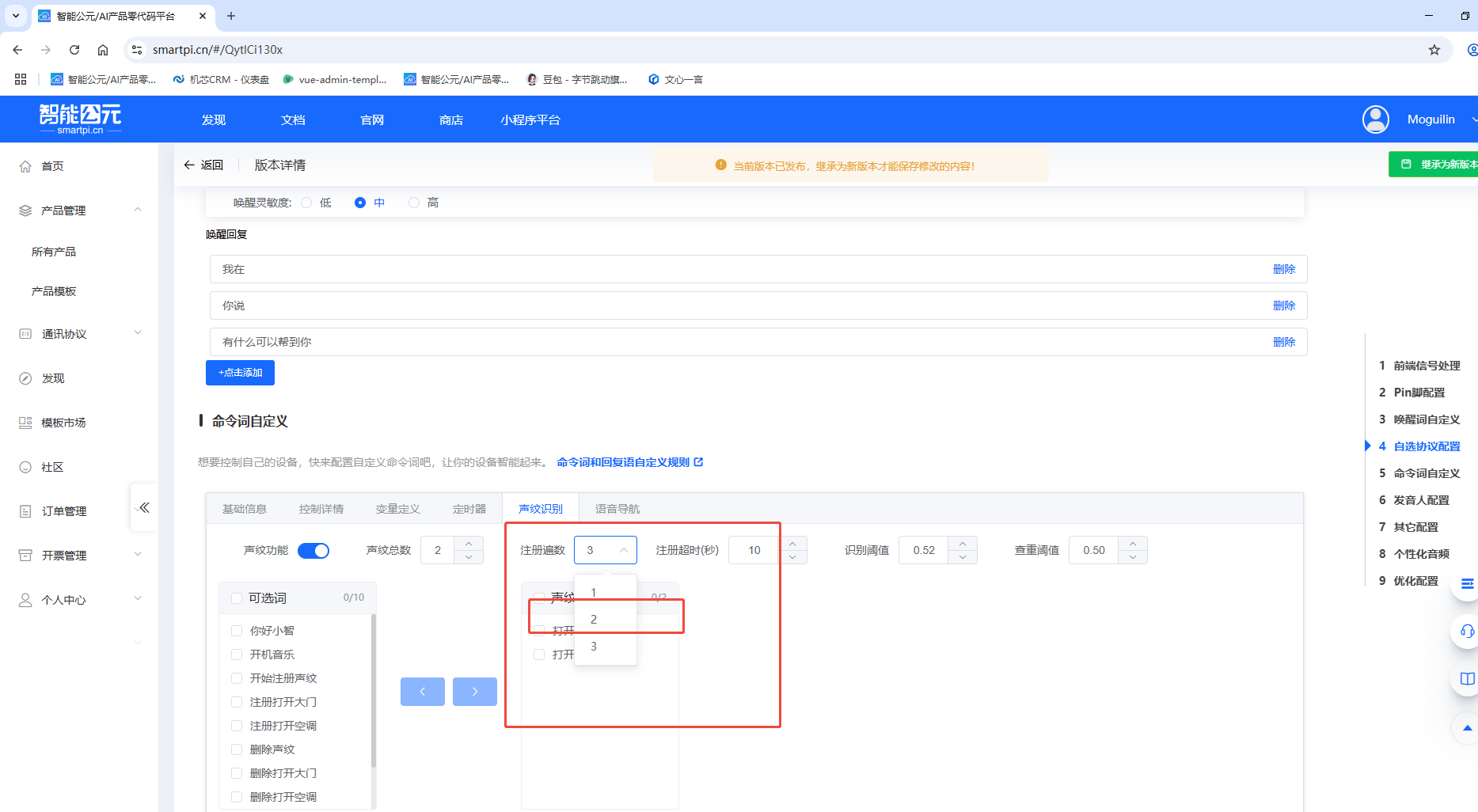1478x812 pixels.
Task: Switch to the 语音导航 tab
Action: pyautogui.click(x=617, y=507)
